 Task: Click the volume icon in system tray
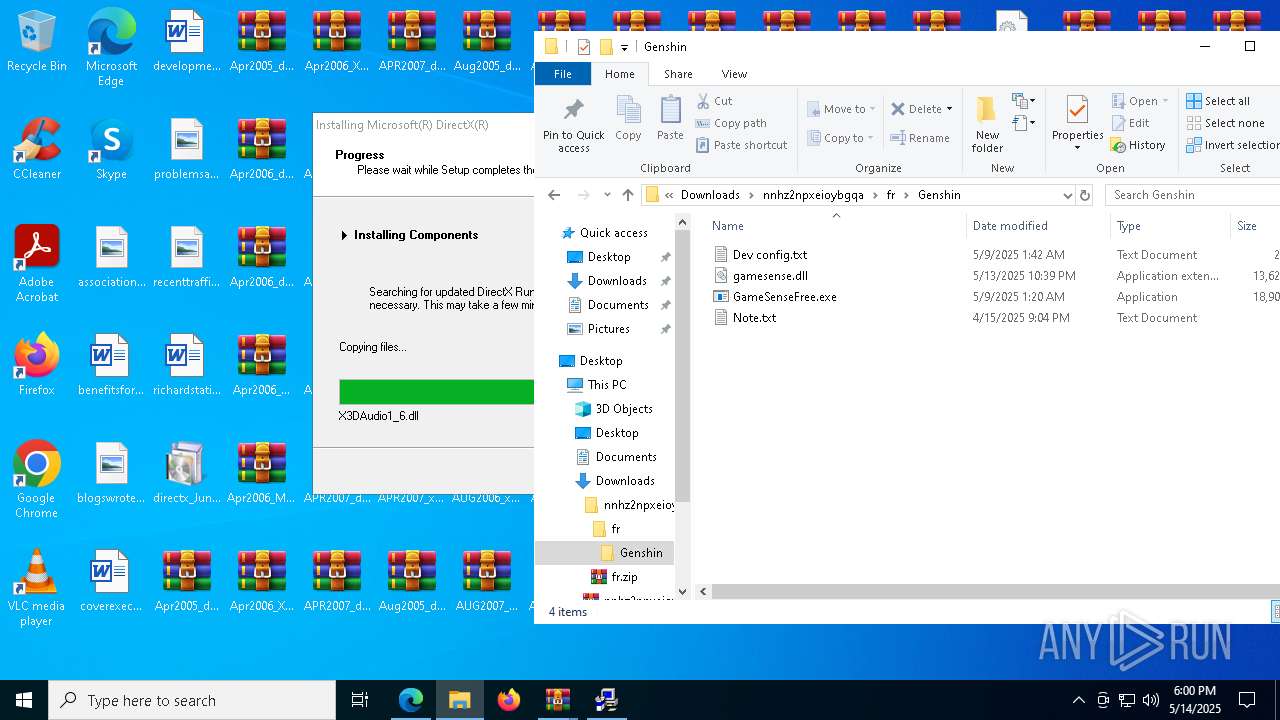pos(1151,700)
